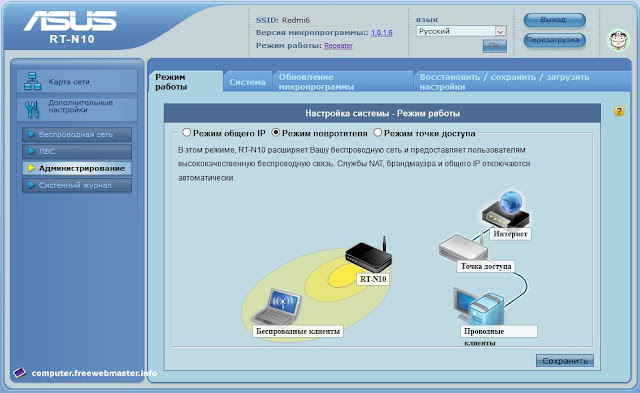The width and height of the screenshot is (640, 393).
Task: Click the yellow help question mark icon
Action: tap(619, 111)
